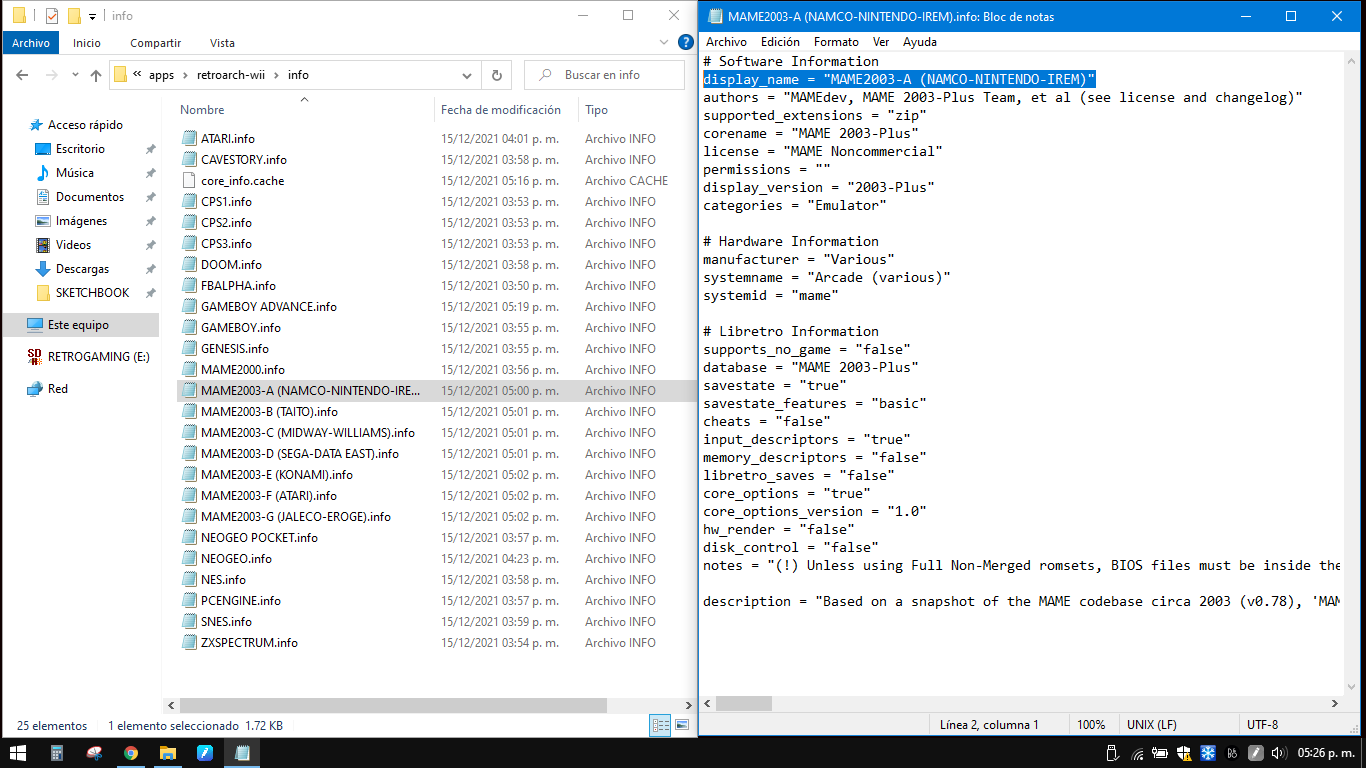The width and height of the screenshot is (1366, 768).
Task: Open the ATARI.info file in Explorer
Action: point(227,139)
